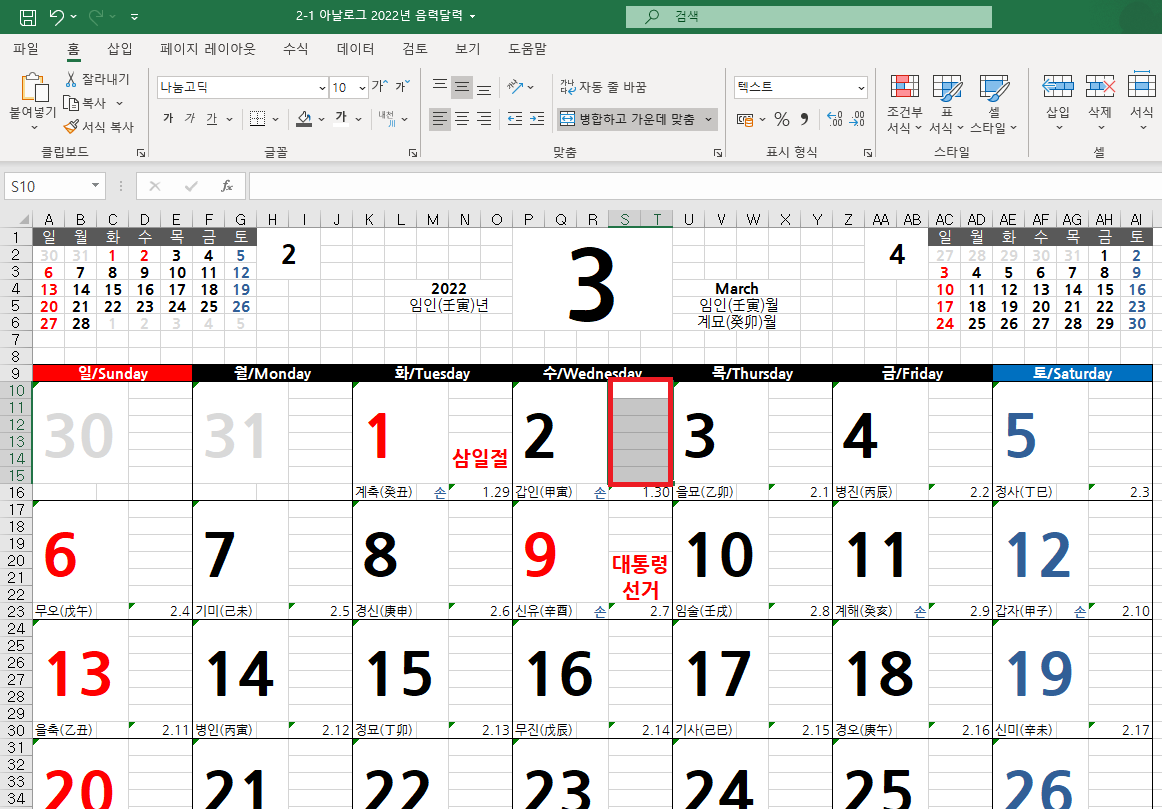Apply comma style
Image resolution: width=1162 pixels, height=809 pixels.
[x=804, y=119]
